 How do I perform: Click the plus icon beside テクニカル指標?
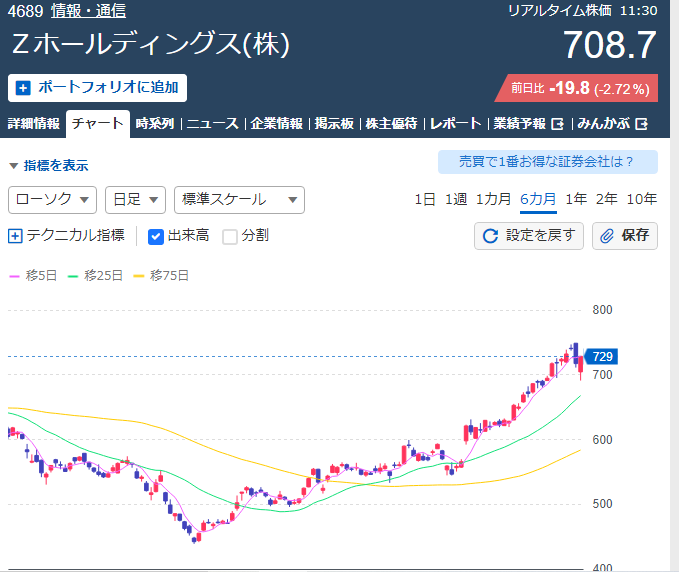[15, 236]
